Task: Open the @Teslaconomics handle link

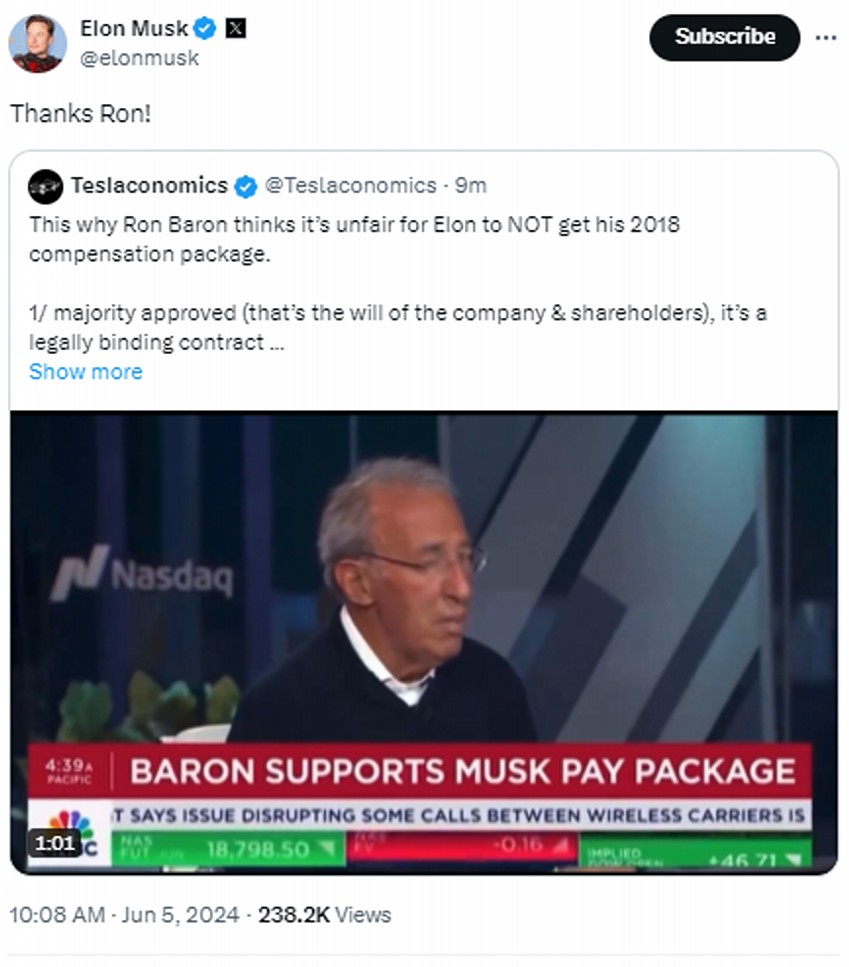Action: click(x=350, y=185)
